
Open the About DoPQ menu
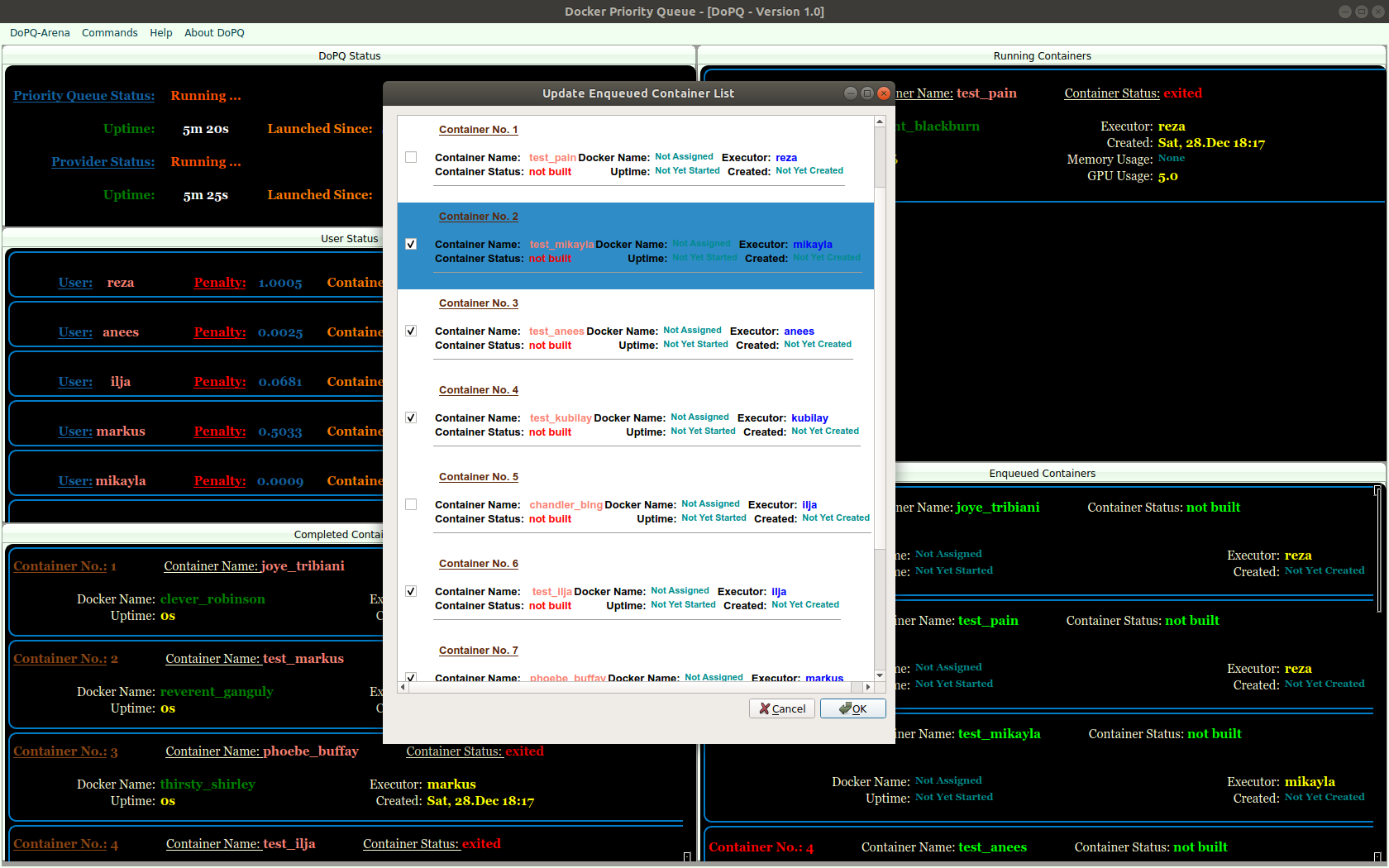tap(214, 33)
